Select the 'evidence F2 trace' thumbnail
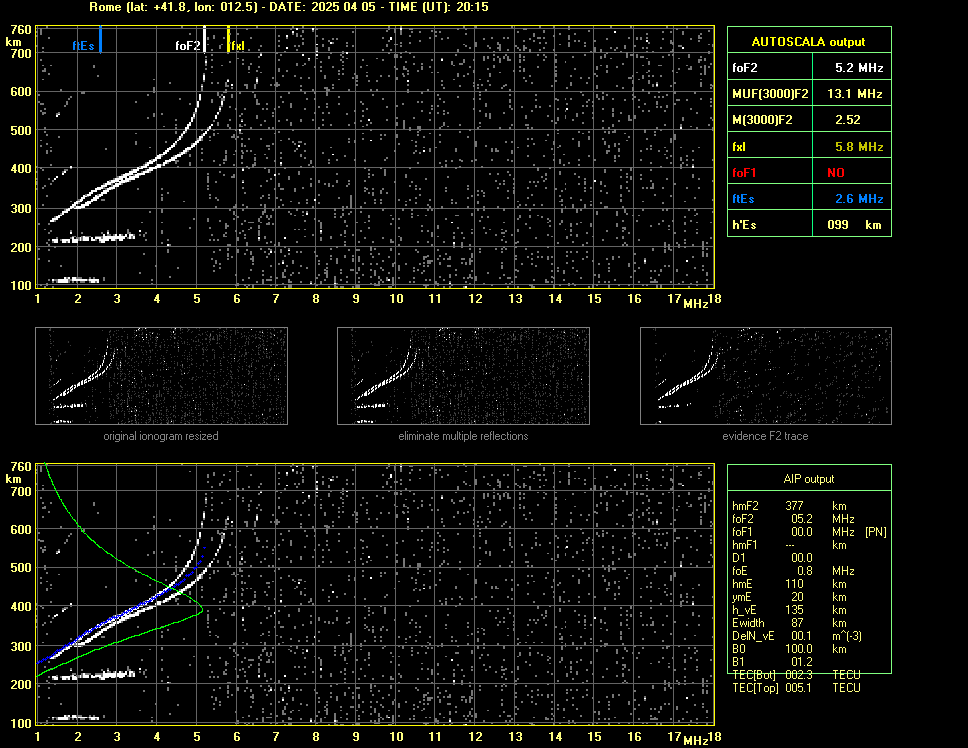968x748 pixels. coord(766,376)
